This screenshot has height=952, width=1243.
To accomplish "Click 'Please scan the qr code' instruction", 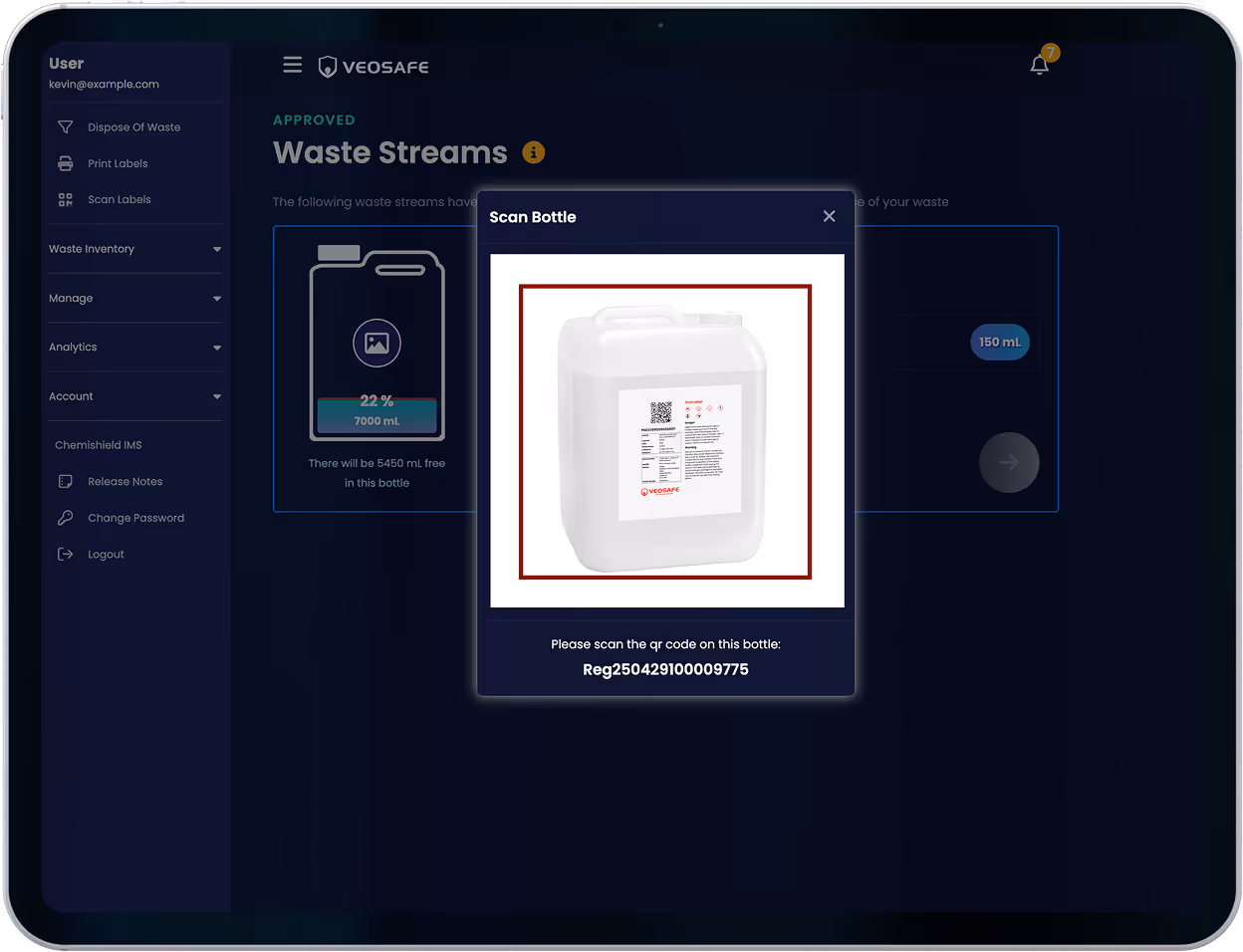I will tap(665, 644).
